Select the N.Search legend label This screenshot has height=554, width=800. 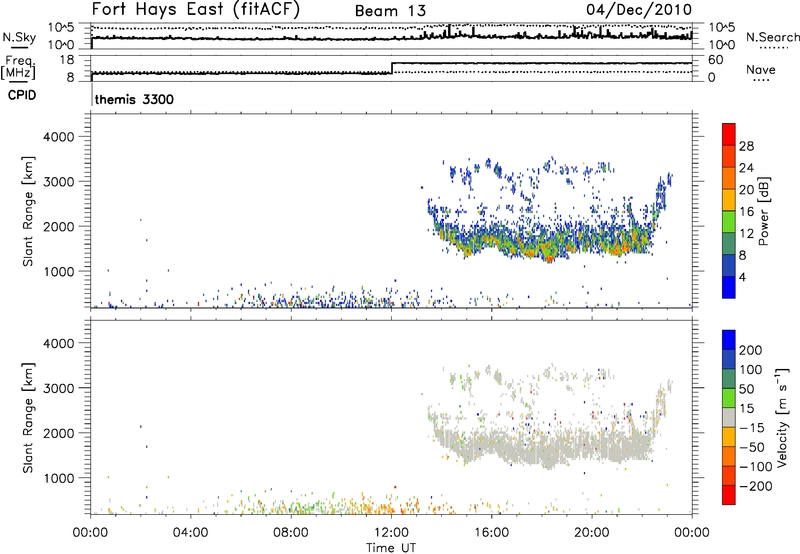[772, 37]
